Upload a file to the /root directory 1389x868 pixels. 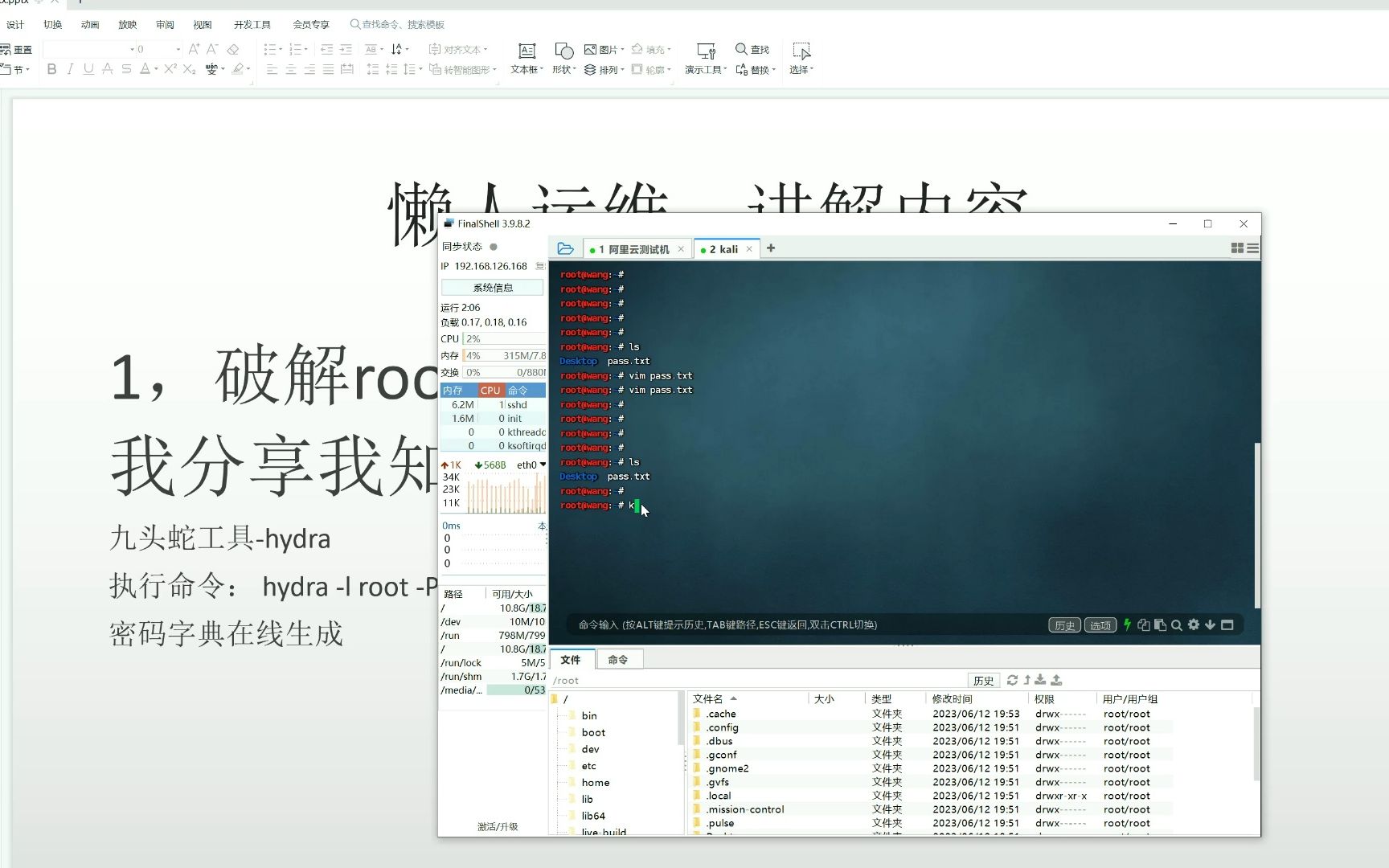click(x=1056, y=680)
